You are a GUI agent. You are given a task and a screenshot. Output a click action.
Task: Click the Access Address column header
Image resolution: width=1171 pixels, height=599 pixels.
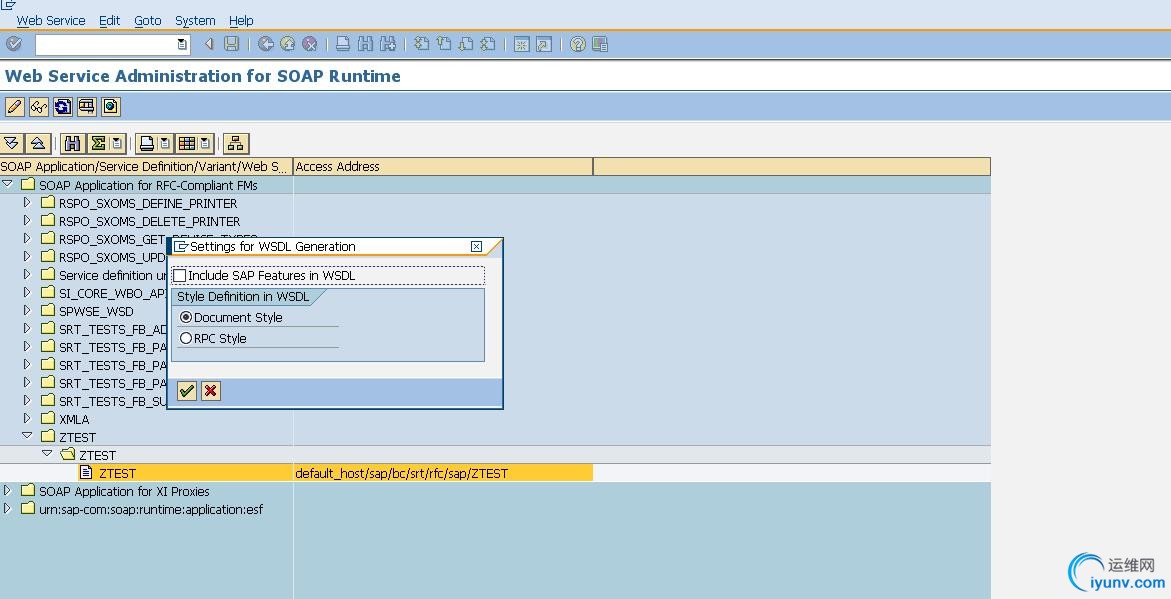point(443,167)
